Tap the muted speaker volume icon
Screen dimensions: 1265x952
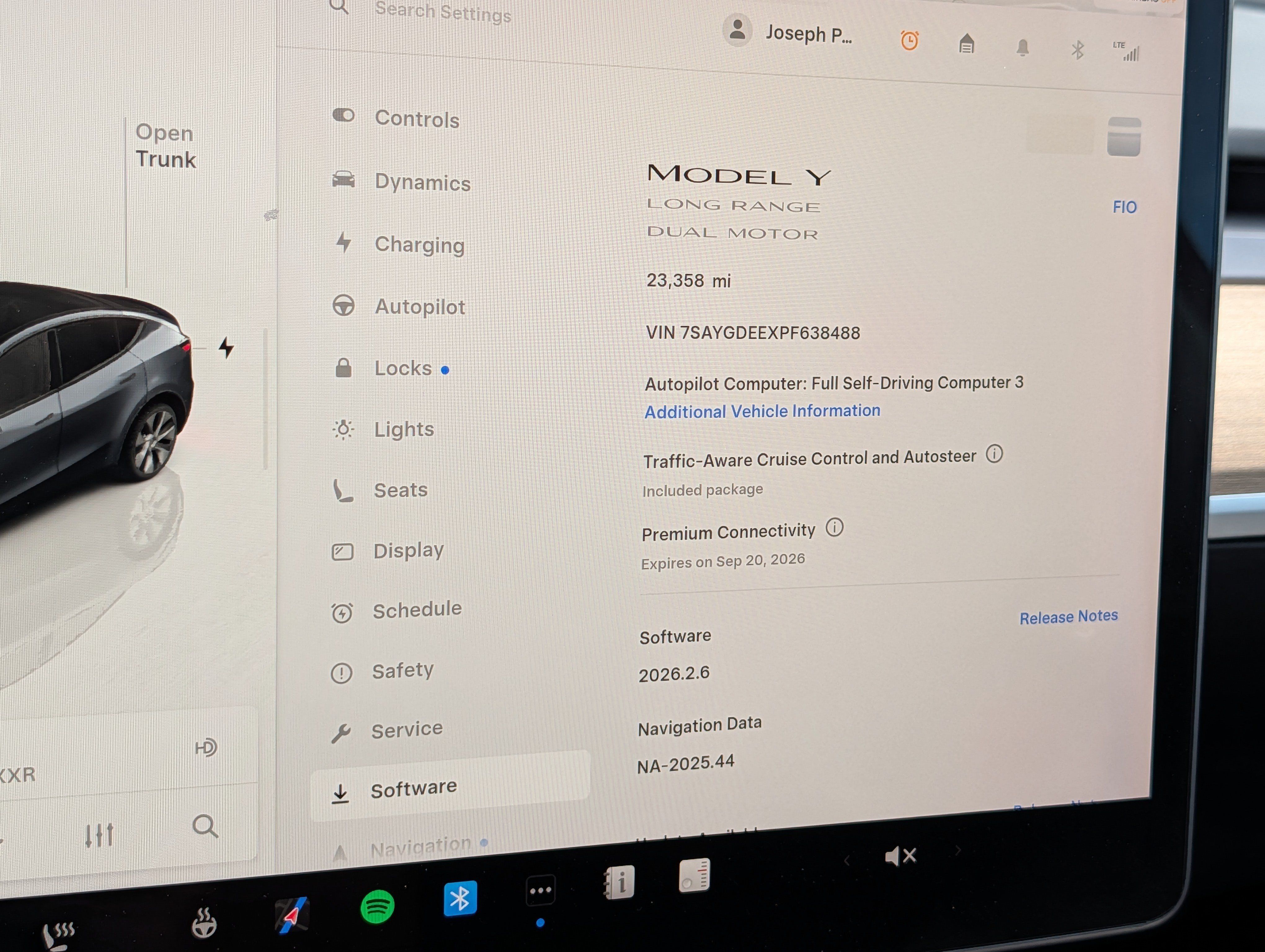tap(901, 856)
